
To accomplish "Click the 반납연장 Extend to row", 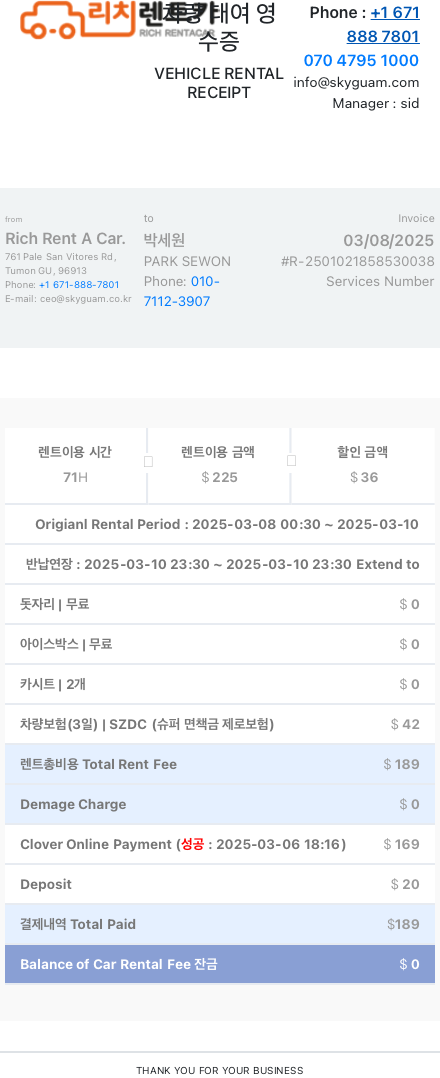I will (x=220, y=564).
